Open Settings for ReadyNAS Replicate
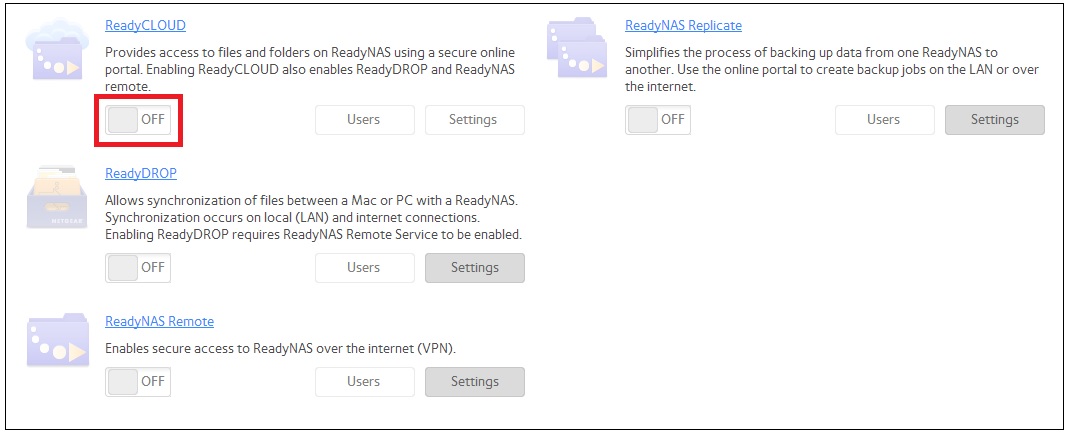 click(994, 120)
